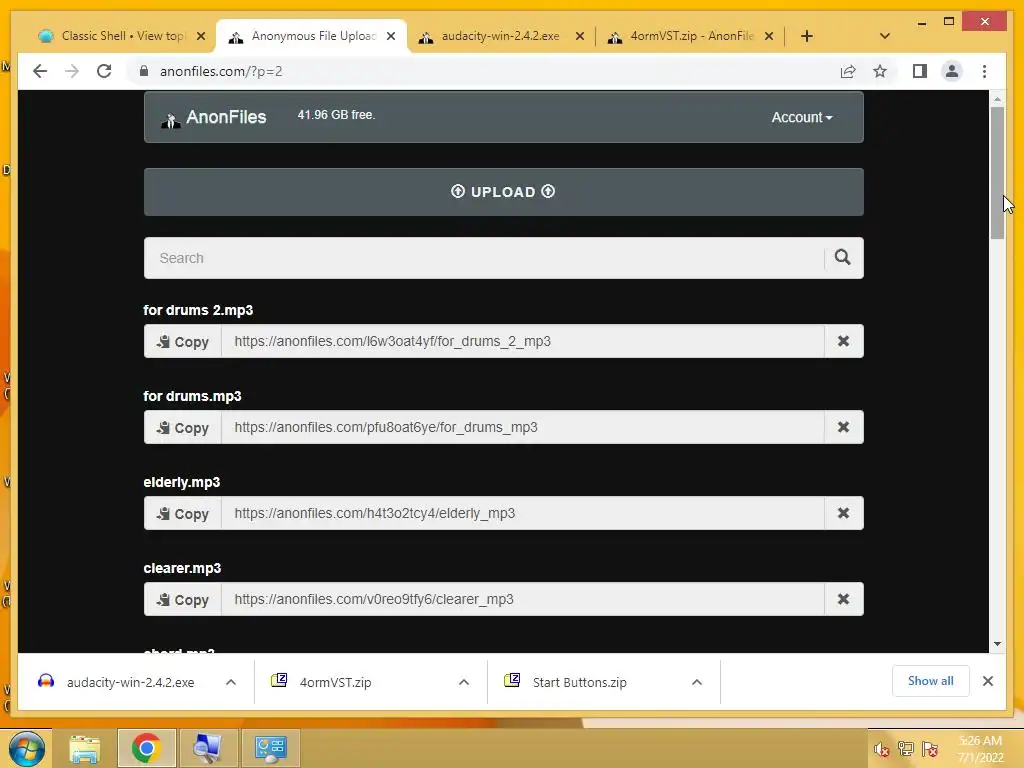Click the taskbar clock 5:26 AM
The image size is (1024, 768).
coord(980,740)
